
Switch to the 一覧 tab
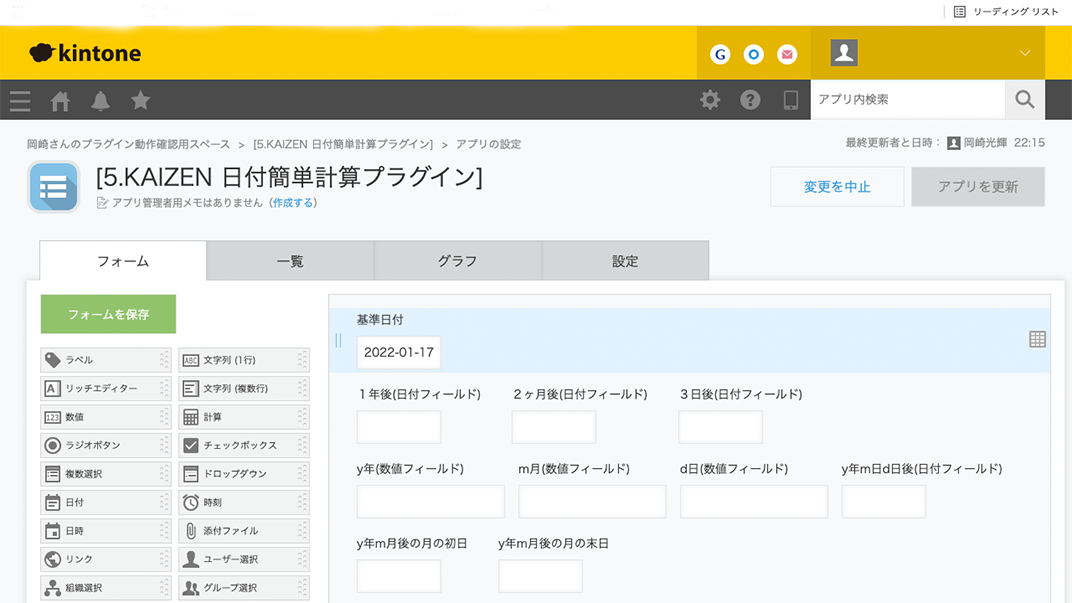pyautogui.click(x=290, y=261)
